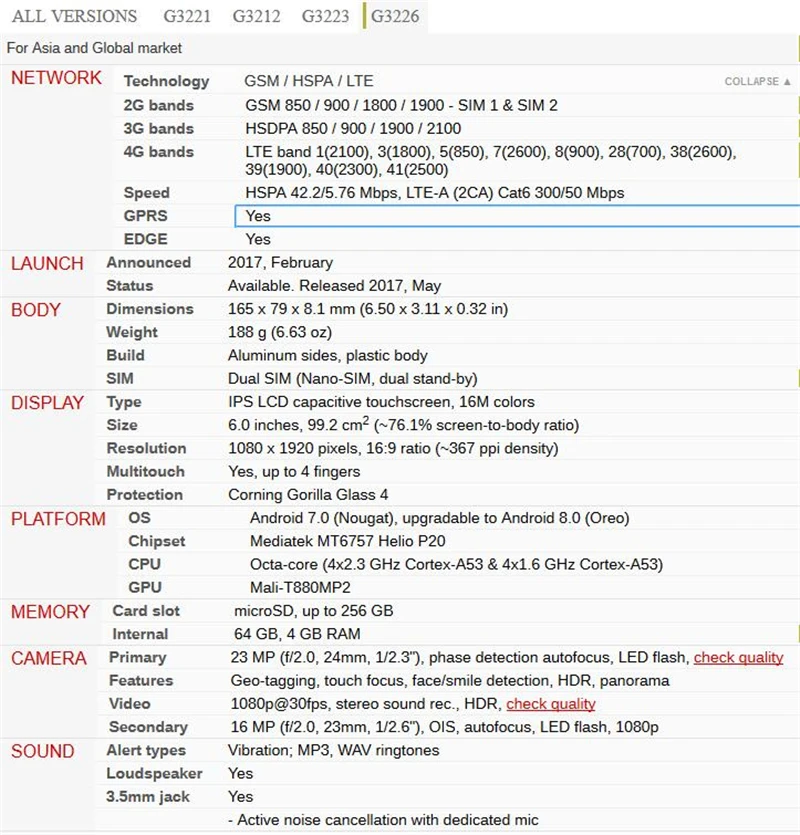Click the Resolution label
The image size is (800, 835).
click(x=146, y=448)
